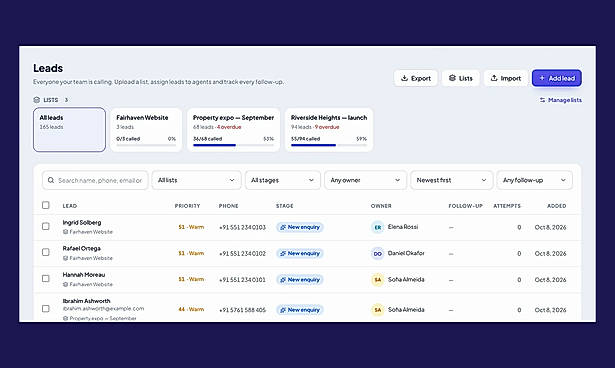This screenshot has width=615, height=368.
Task: Open the All lists dropdown
Action: [x=196, y=180]
